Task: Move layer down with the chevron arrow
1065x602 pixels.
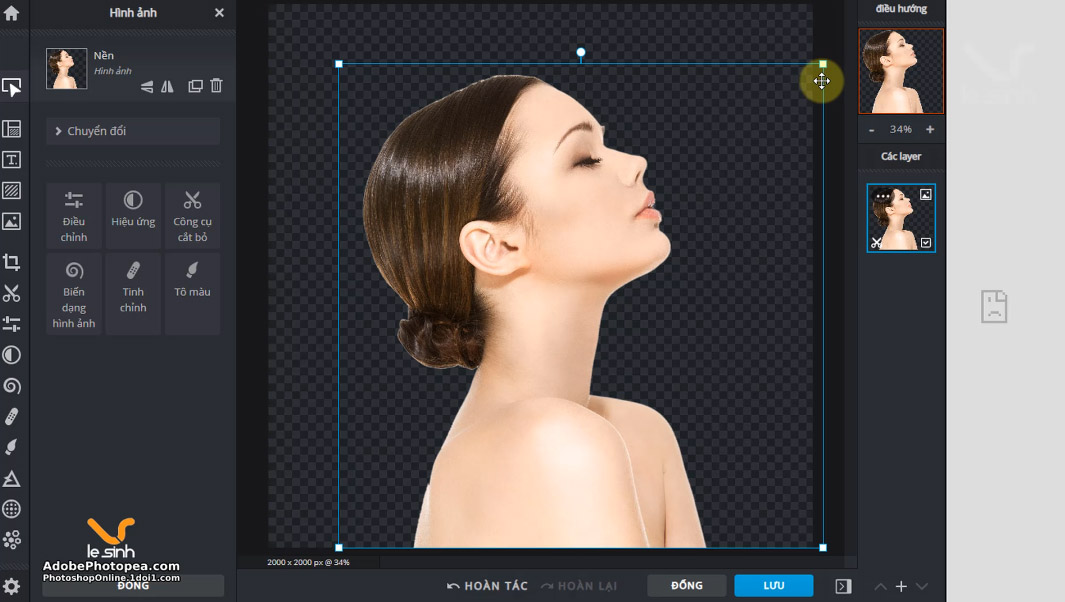Action: (x=922, y=586)
